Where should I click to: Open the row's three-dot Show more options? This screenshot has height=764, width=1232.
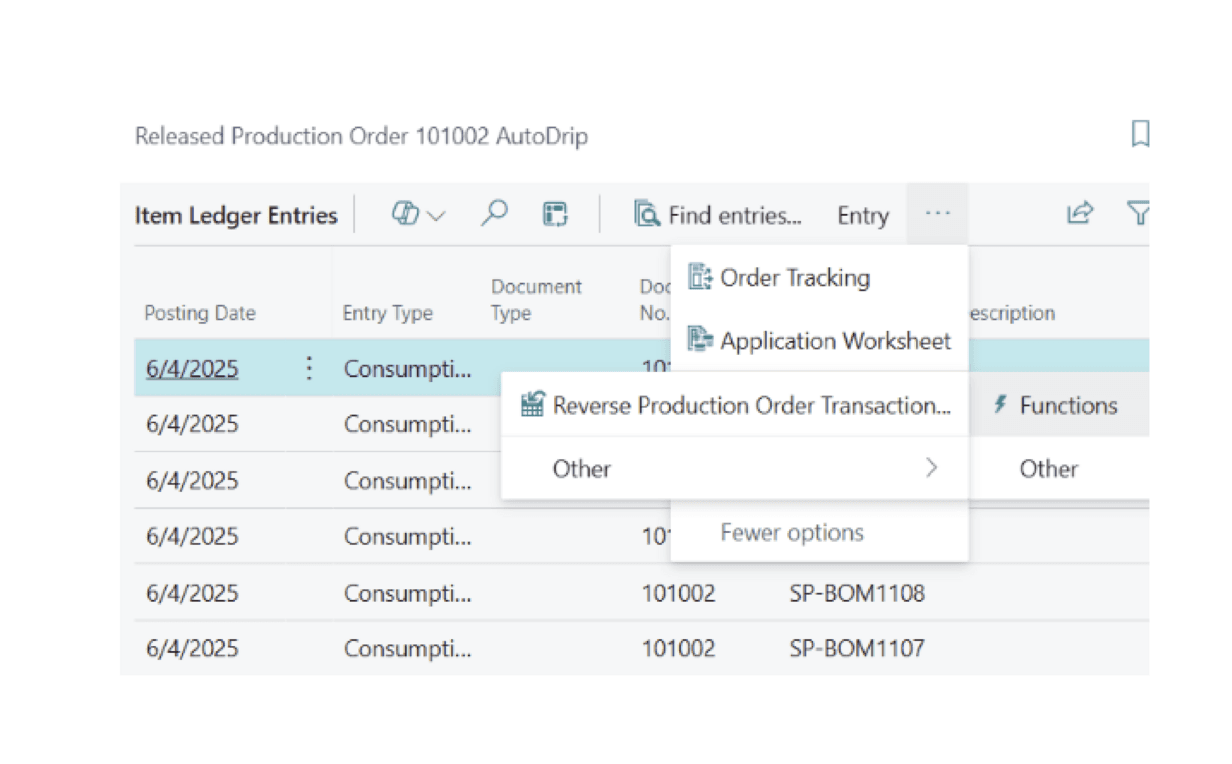click(309, 369)
